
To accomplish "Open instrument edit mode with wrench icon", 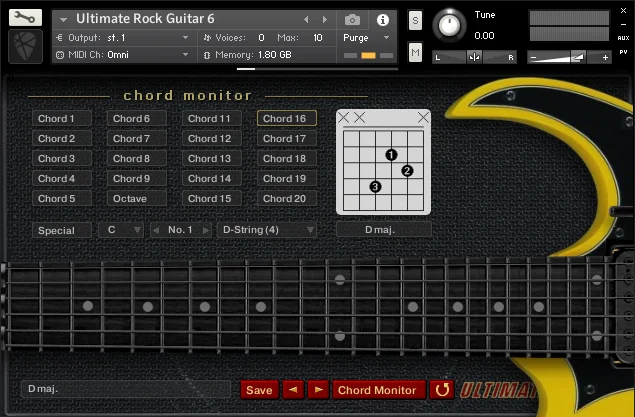I will click(x=25, y=18).
